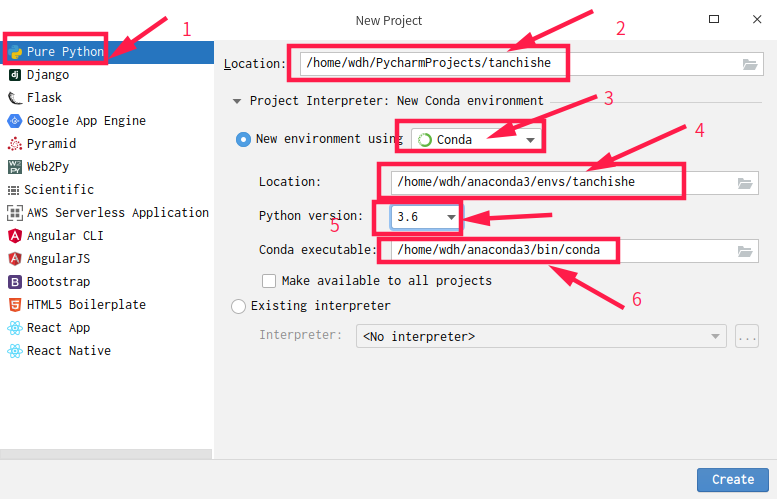Click the project list horizontal scrollbar
This screenshot has width=777, height=499.
click(x=106, y=454)
